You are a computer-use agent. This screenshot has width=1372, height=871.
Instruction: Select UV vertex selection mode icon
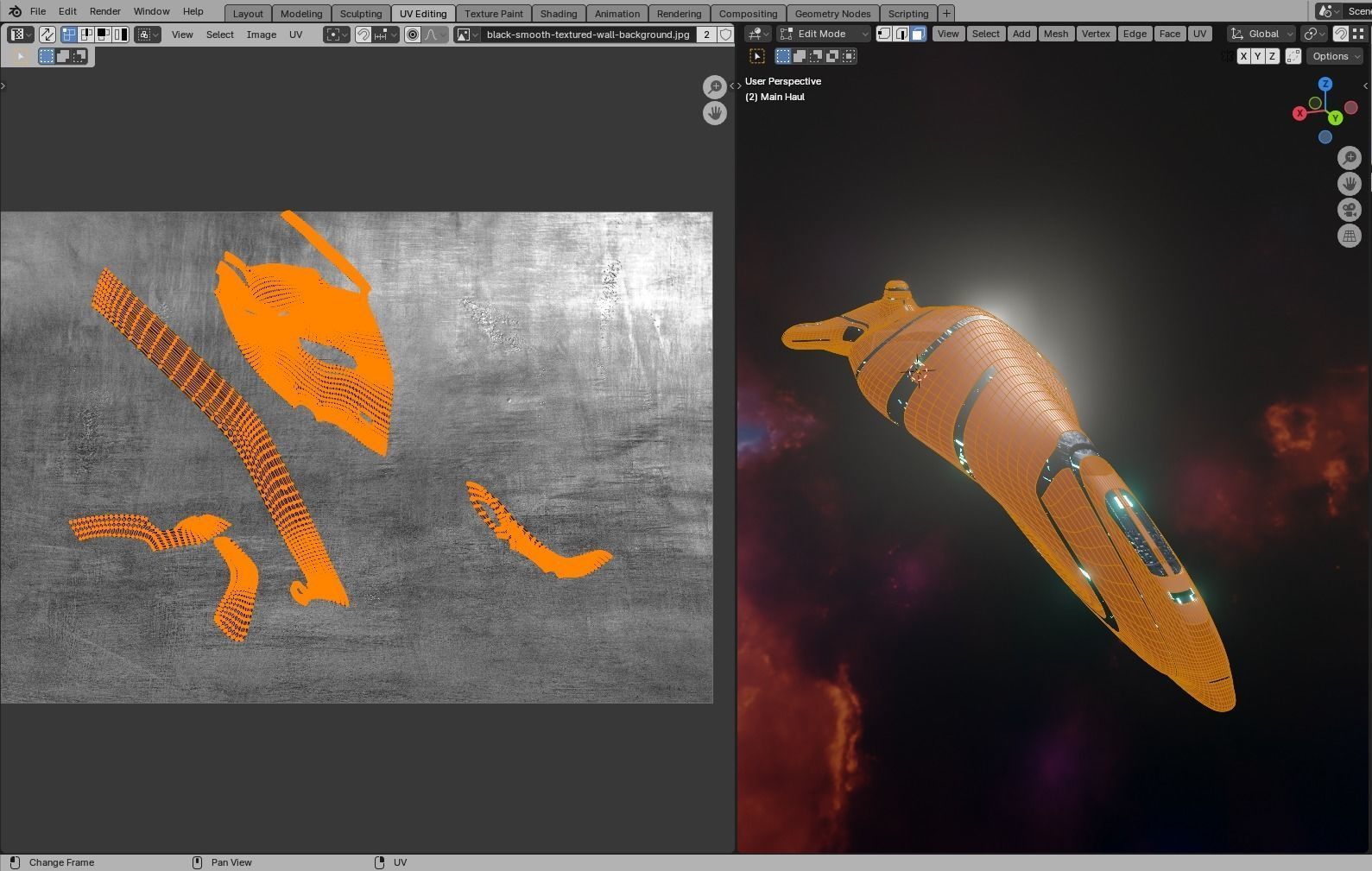[69, 35]
